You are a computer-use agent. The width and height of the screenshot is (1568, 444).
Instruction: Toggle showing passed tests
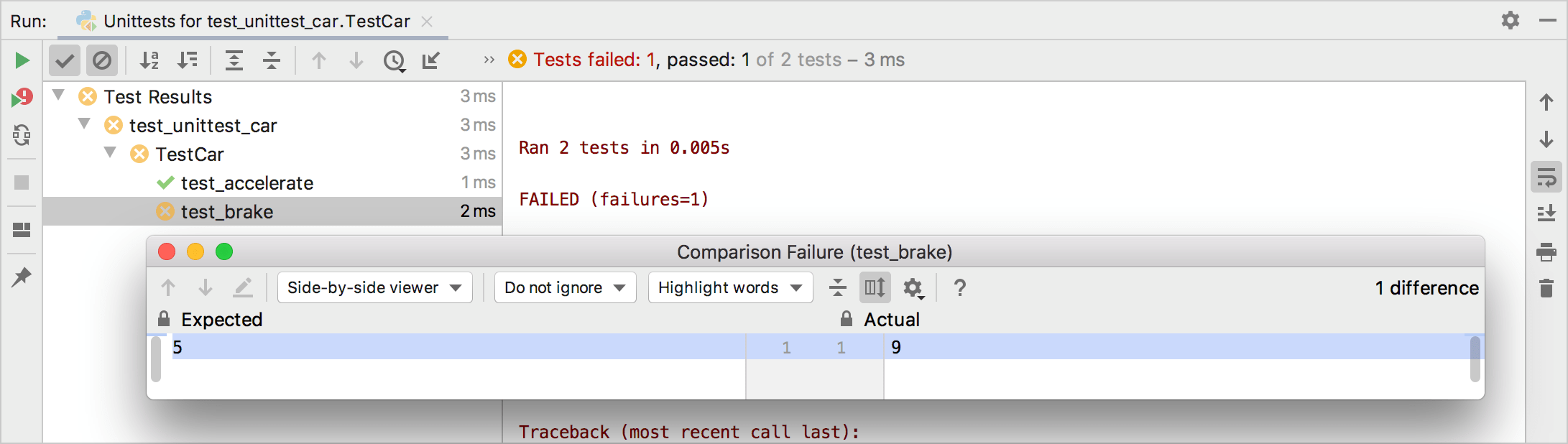click(64, 60)
